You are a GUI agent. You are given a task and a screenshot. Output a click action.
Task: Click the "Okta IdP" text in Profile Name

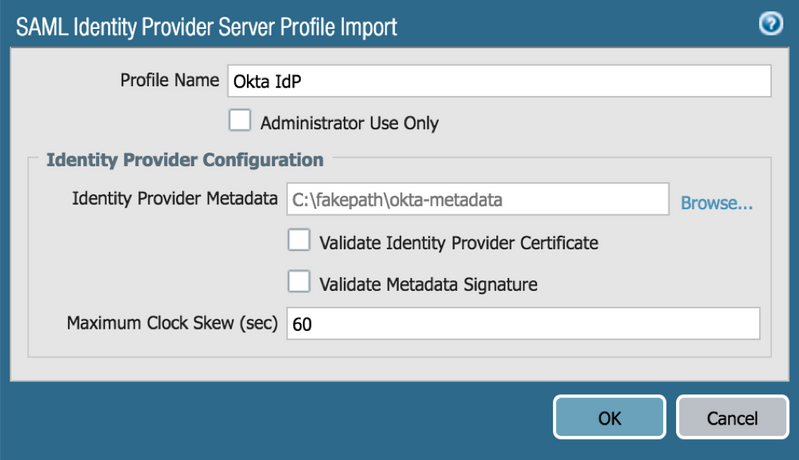[x=259, y=81]
